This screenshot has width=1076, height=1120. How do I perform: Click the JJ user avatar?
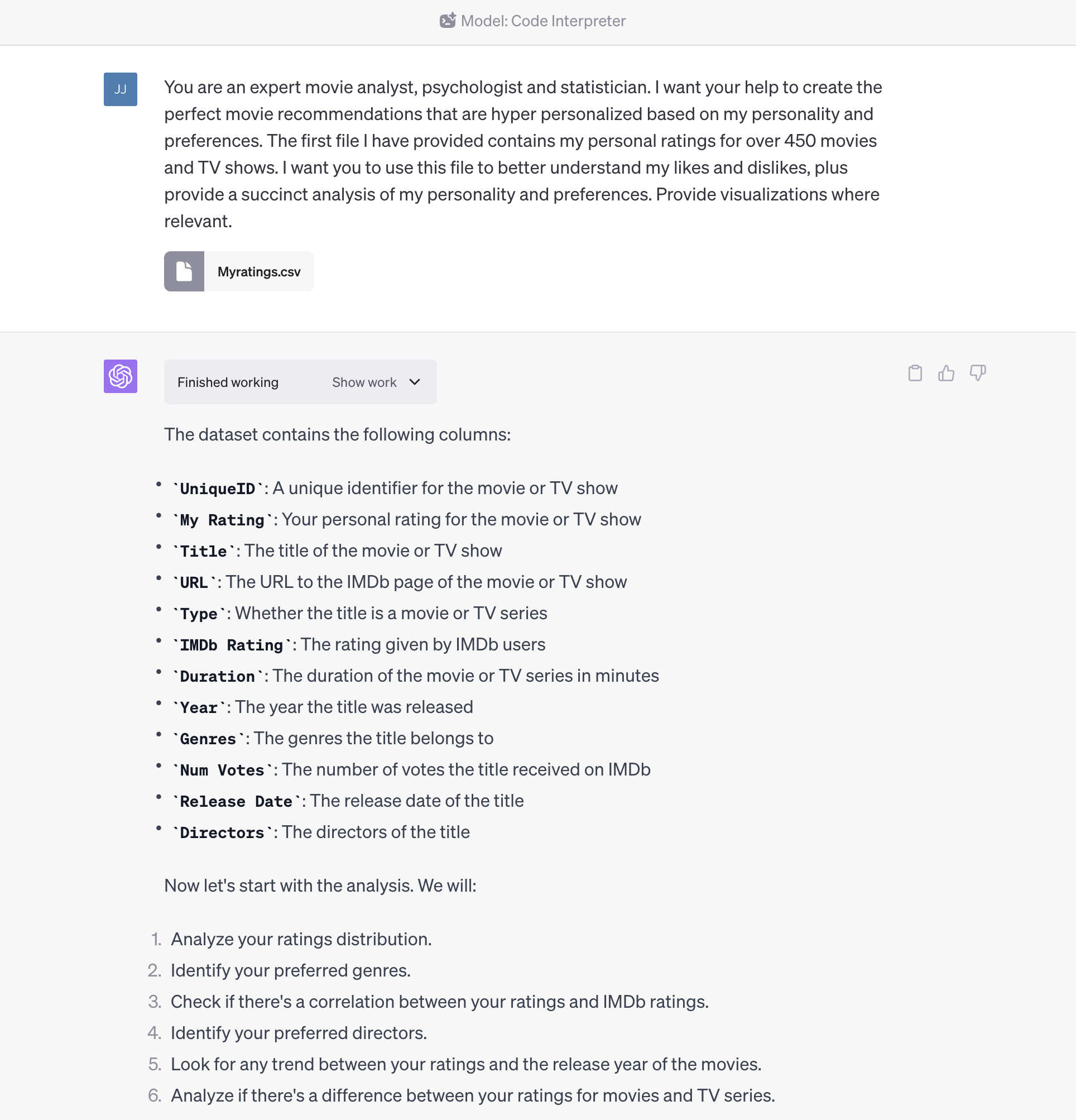pos(121,89)
